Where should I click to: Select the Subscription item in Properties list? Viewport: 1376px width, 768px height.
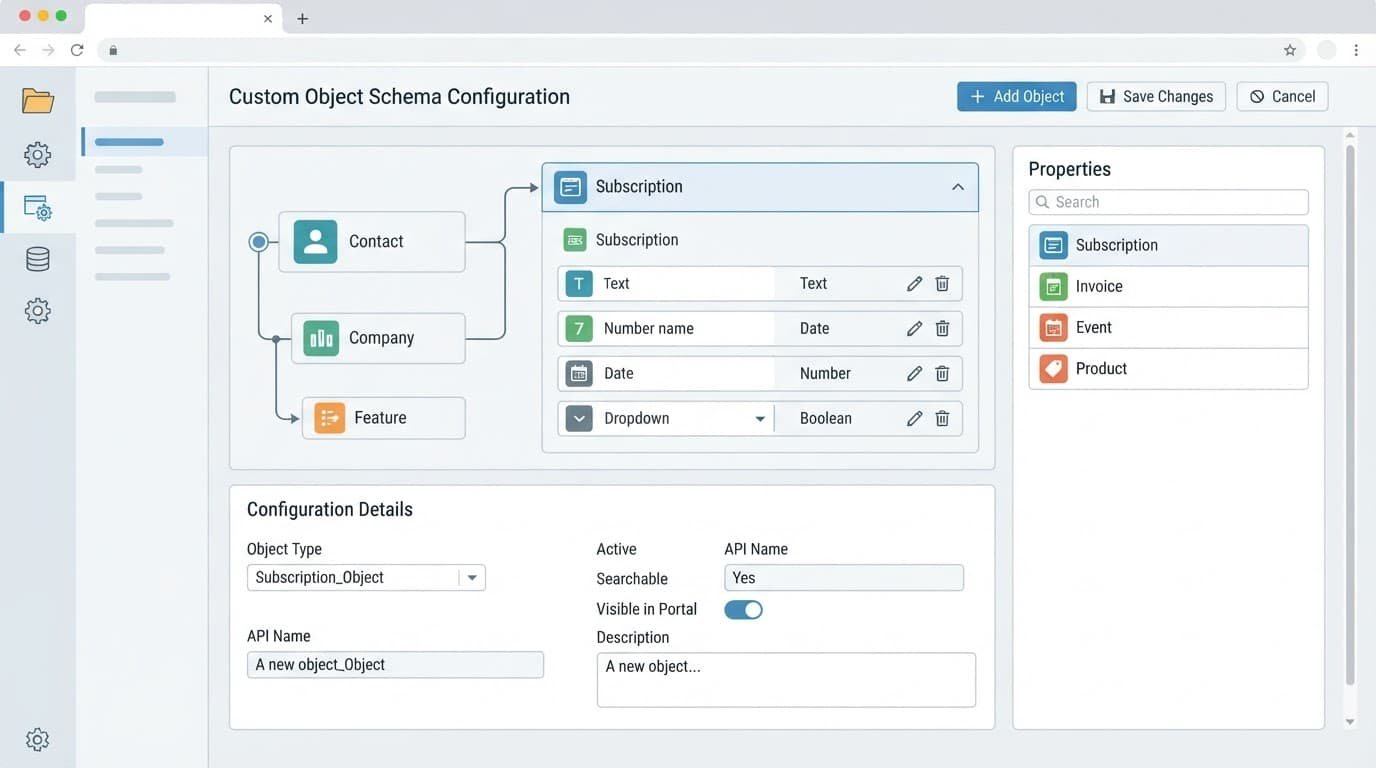(x=1168, y=245)
